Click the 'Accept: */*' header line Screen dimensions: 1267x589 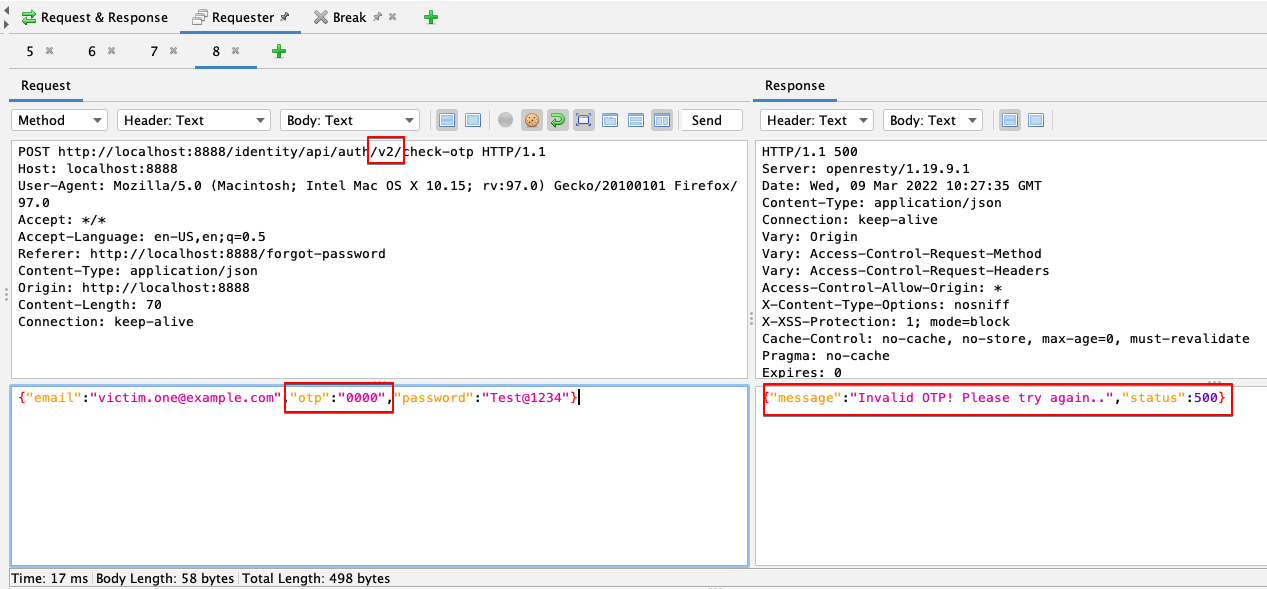tap(61, 220)
